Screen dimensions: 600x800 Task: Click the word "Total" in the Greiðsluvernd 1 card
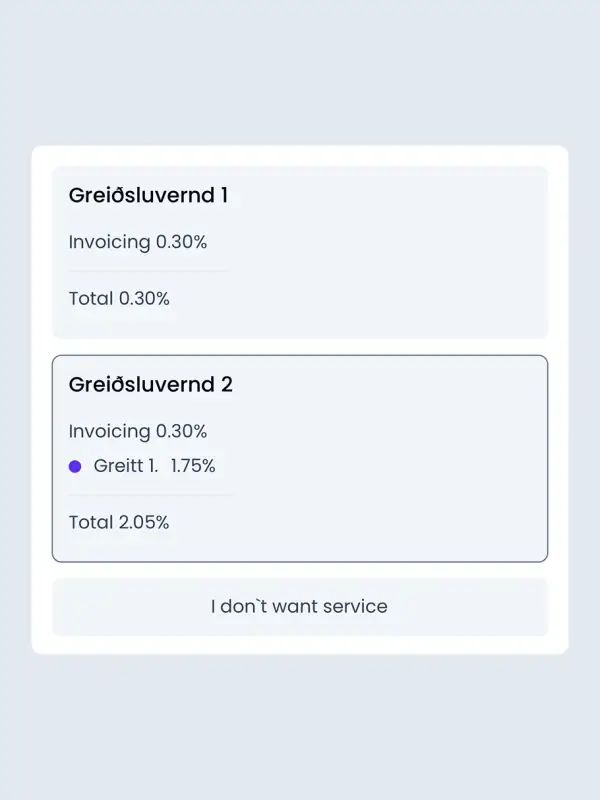(91, 298)
